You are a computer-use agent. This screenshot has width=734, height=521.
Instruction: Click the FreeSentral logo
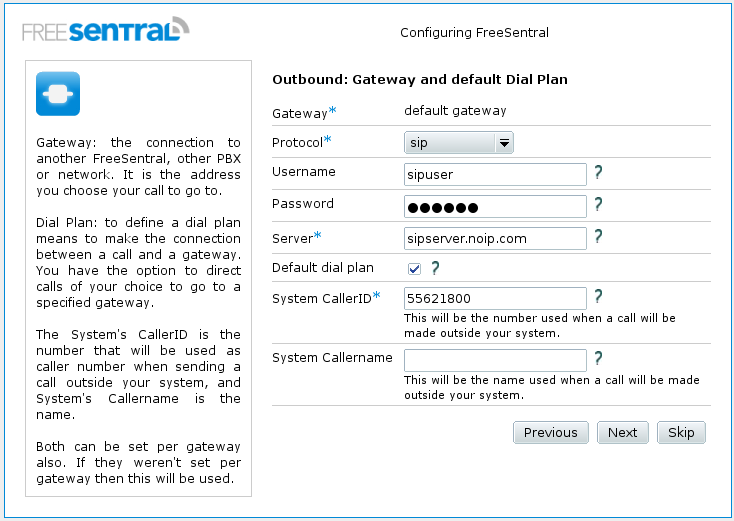click(106, 29)
